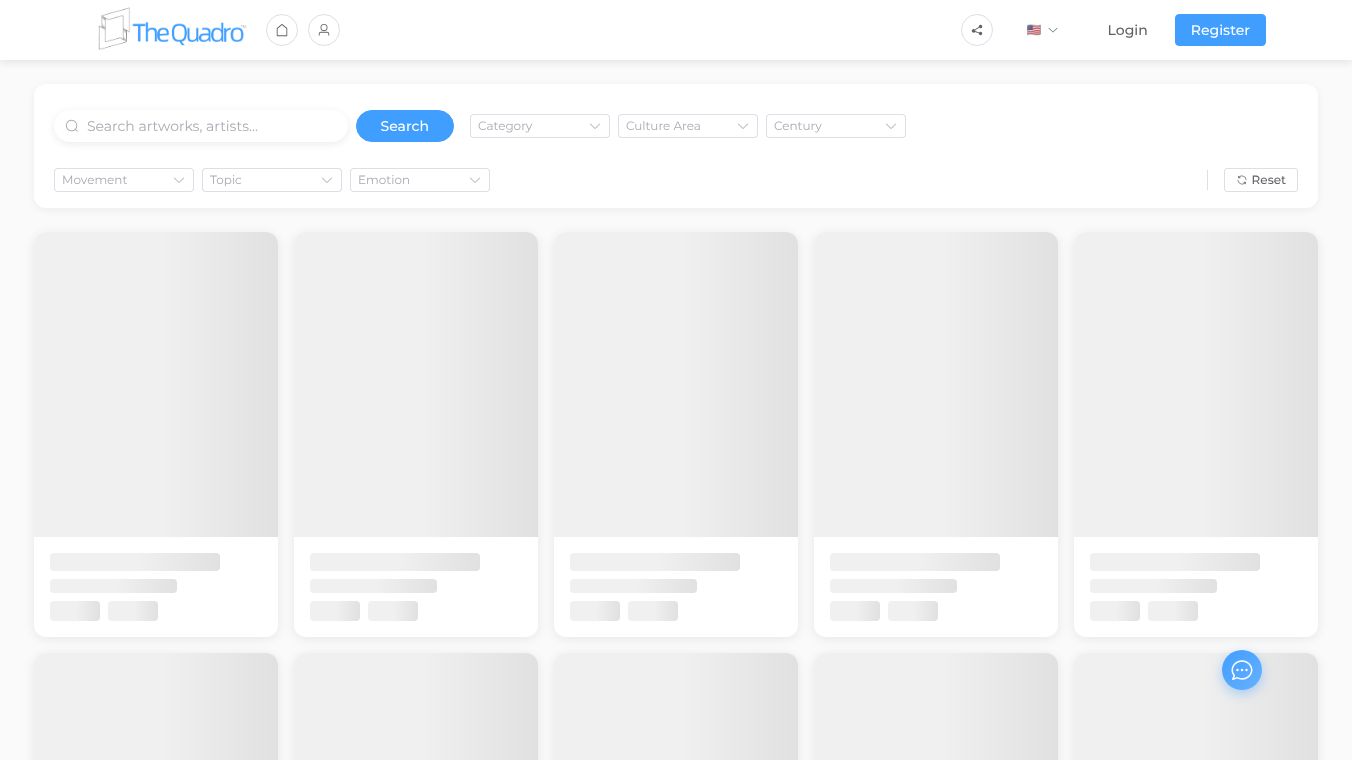The width and height of the screenshot is (1352, 760).
Task: Click the Register button
Action: pyautogui.click(x=1220, y=30)
